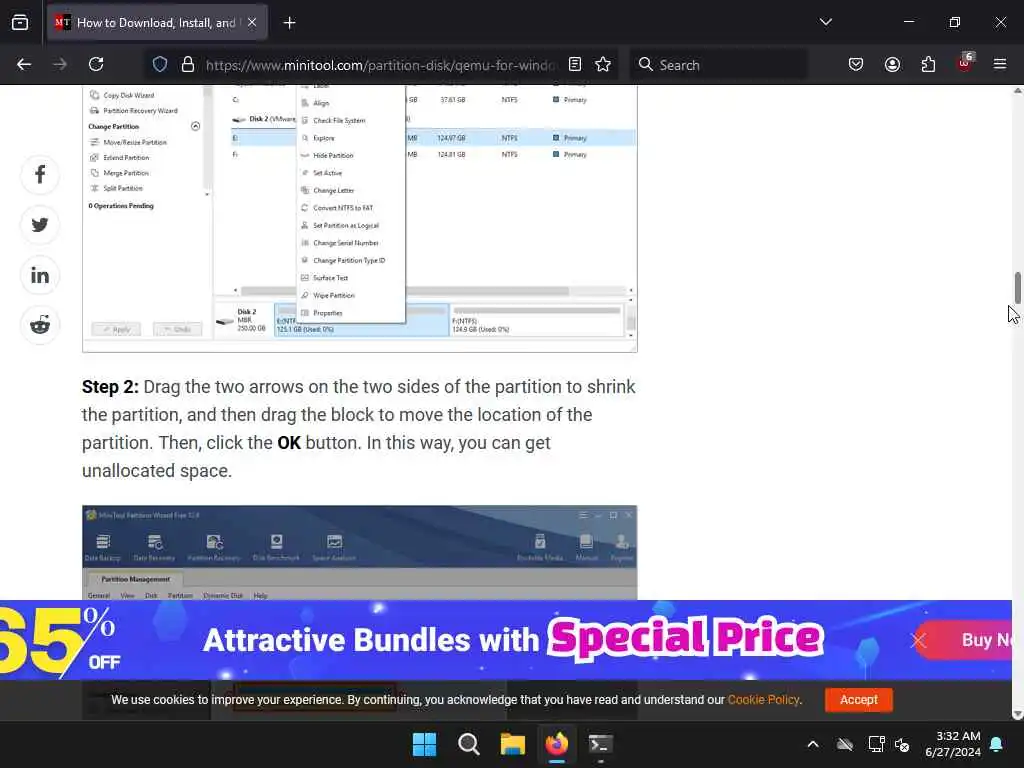View site security lock info

(188, 65)
